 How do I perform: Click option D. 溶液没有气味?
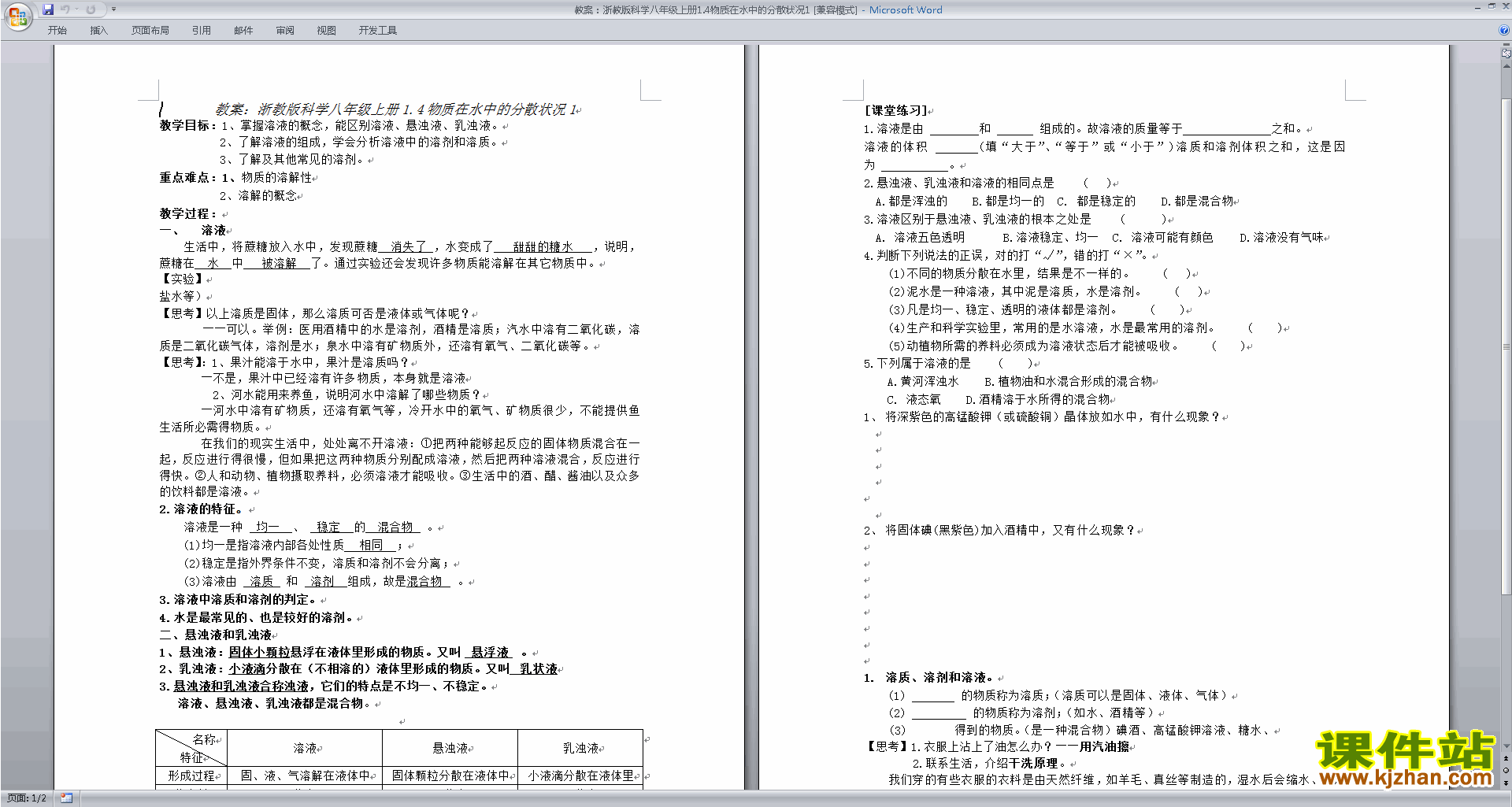click(x=1281, y=238)
